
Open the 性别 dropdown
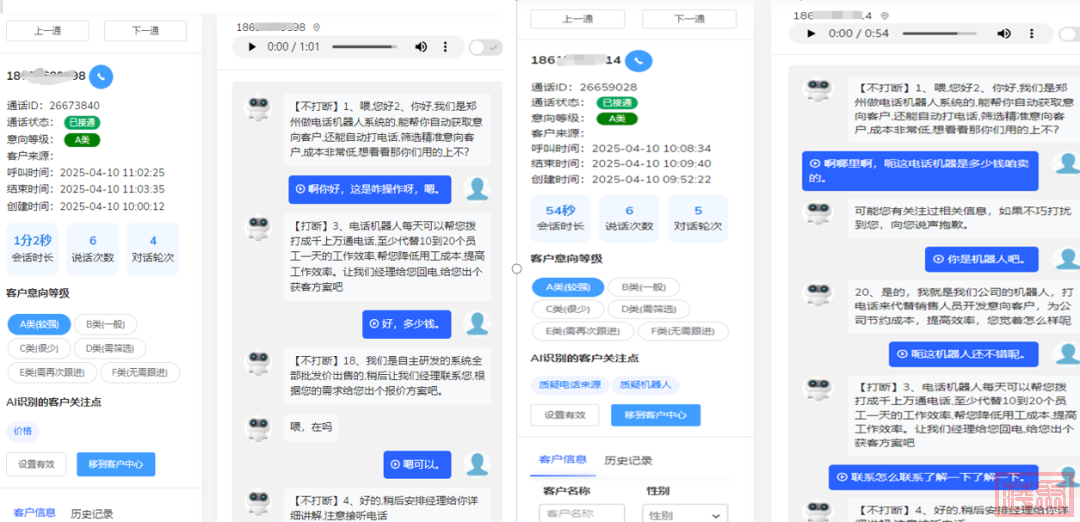(x=685, y=515)
